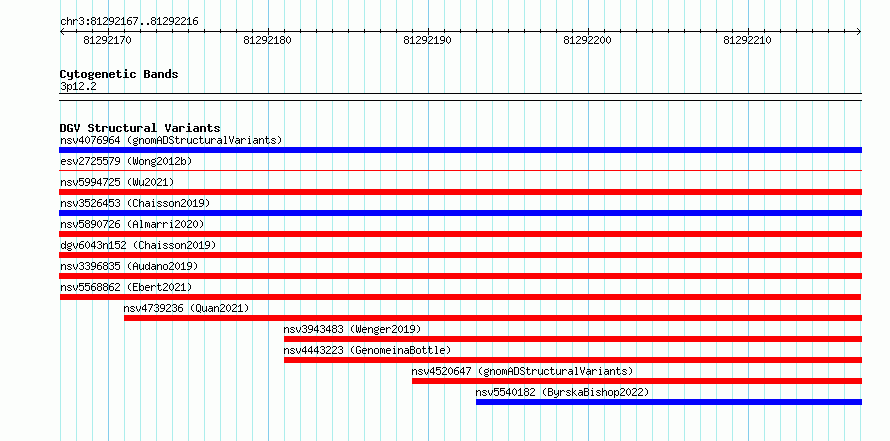Click nsv3396835 (Audano2019) label
890x441 pixels.
(x=129, y=266)
